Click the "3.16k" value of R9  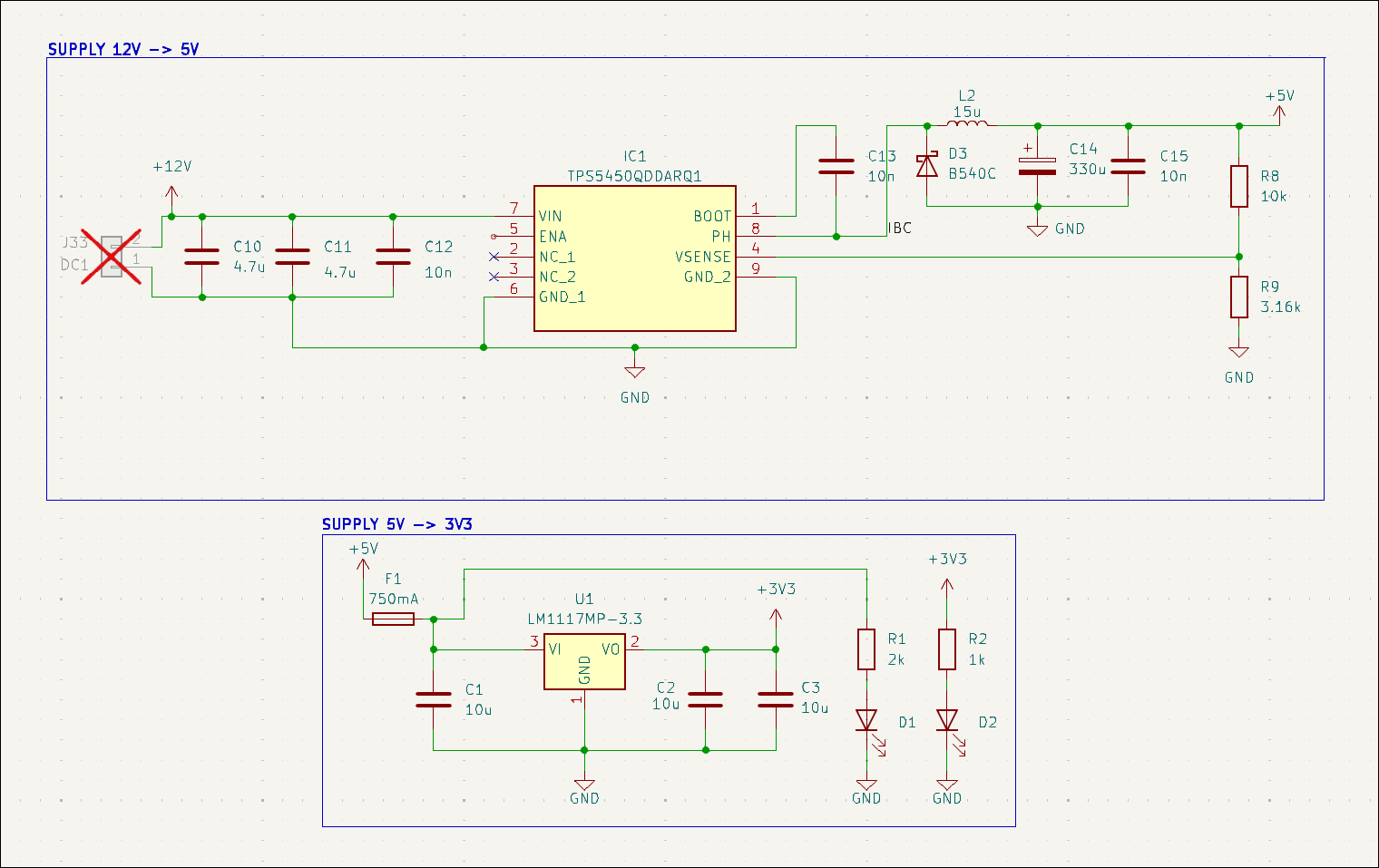coord(1280,307)
